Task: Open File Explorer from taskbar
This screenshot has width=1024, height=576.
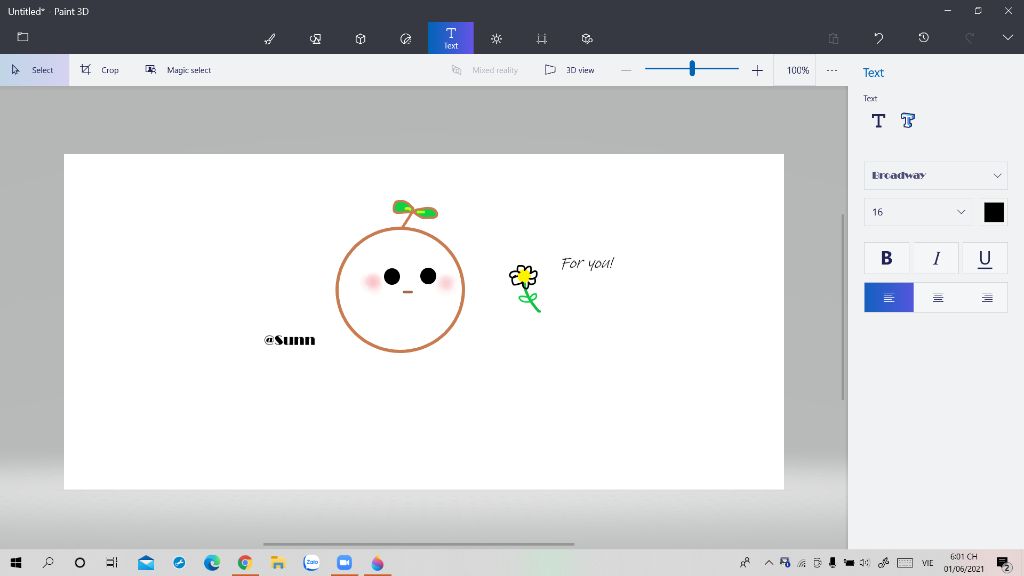Action: tap(278, 562)
